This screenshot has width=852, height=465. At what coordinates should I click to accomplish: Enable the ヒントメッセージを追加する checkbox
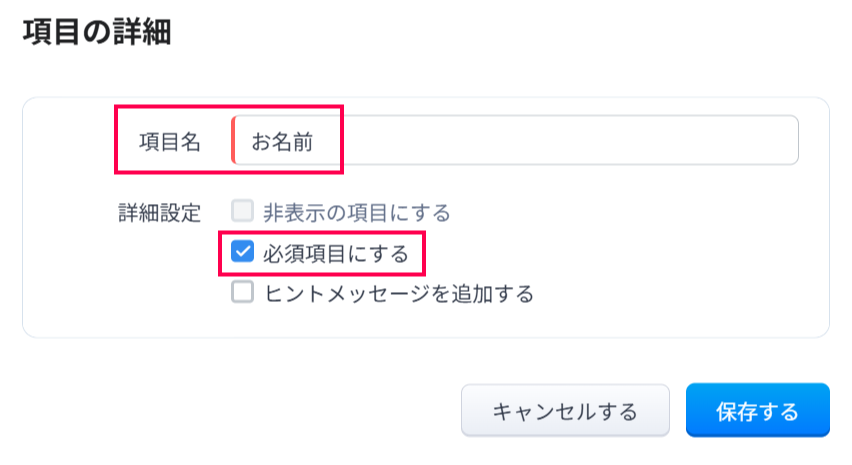pyautogui.click(x=242, y=293)
